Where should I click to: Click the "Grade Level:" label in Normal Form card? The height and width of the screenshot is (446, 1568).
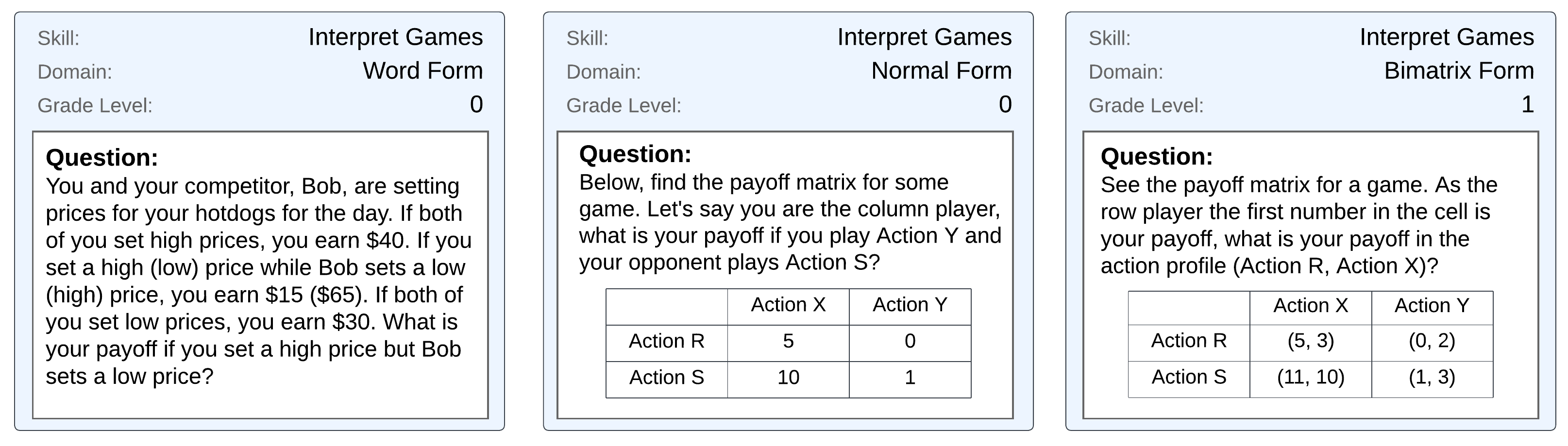(624, 106)
